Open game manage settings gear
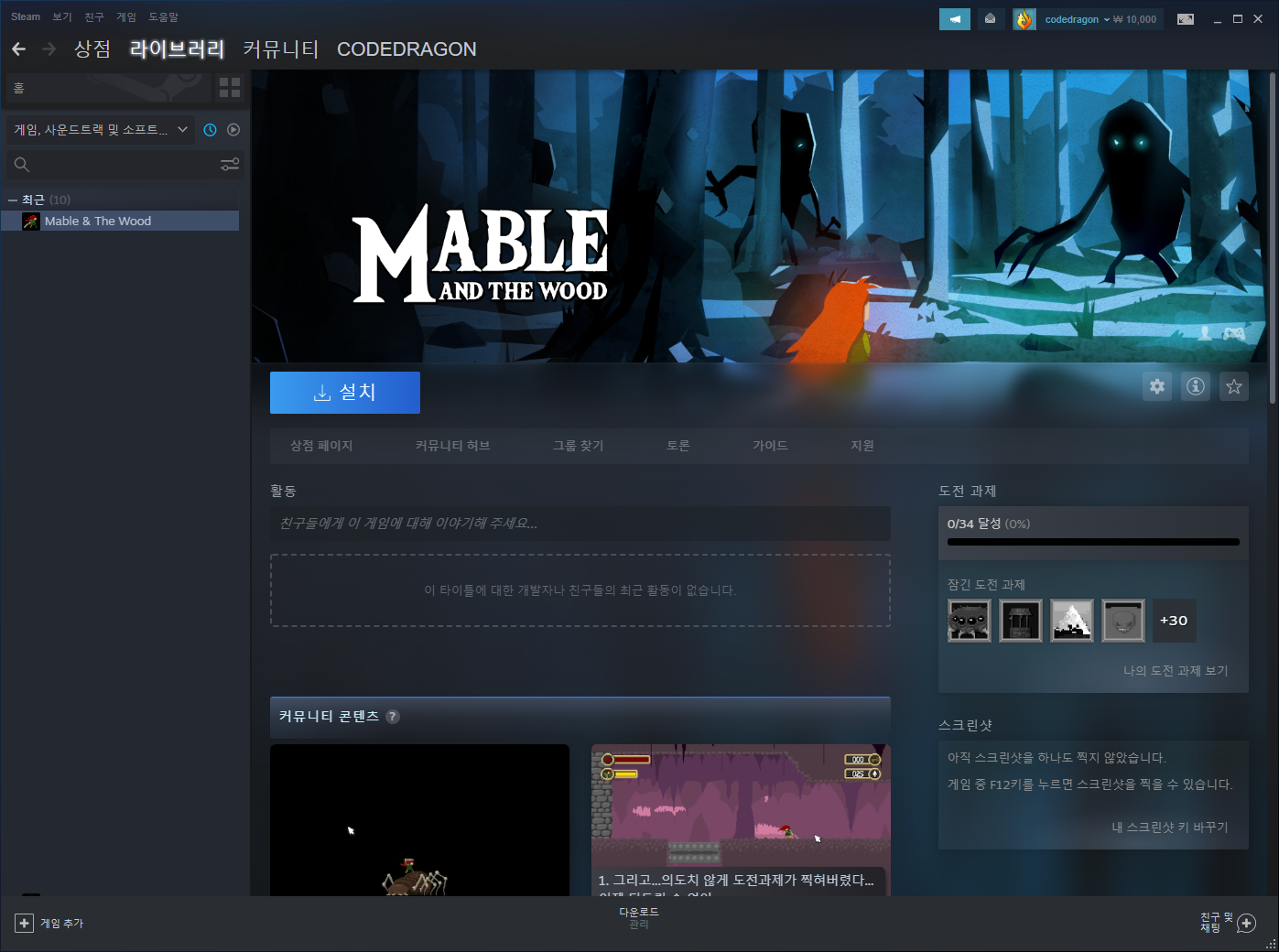This screenshot has height=952, width=1279. tap(1157, 386)
